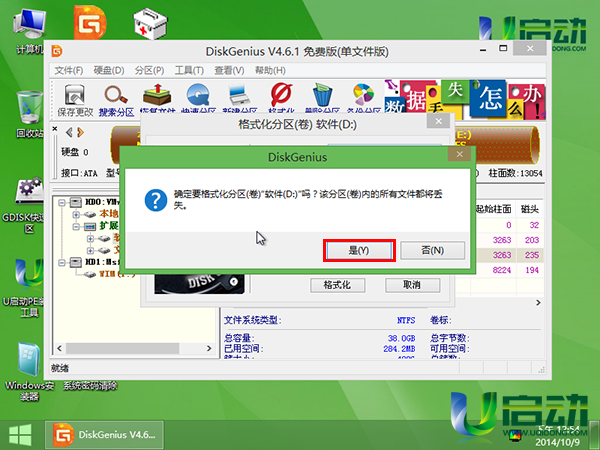600x450 pixels.
Task: Collapse the HD0 disk tree node
Action: pos(61,202)
